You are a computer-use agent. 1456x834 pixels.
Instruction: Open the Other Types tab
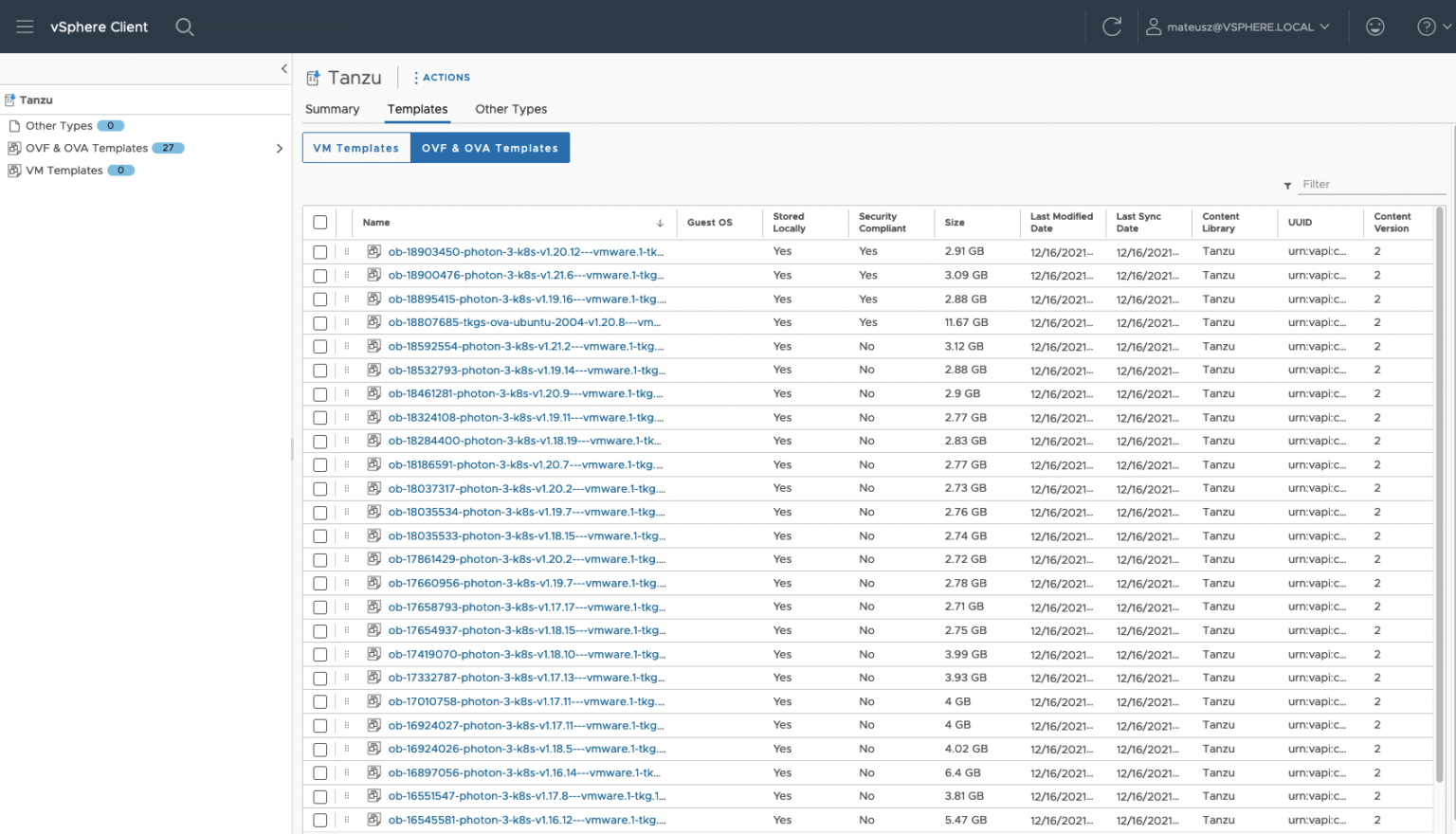(511, 109)
